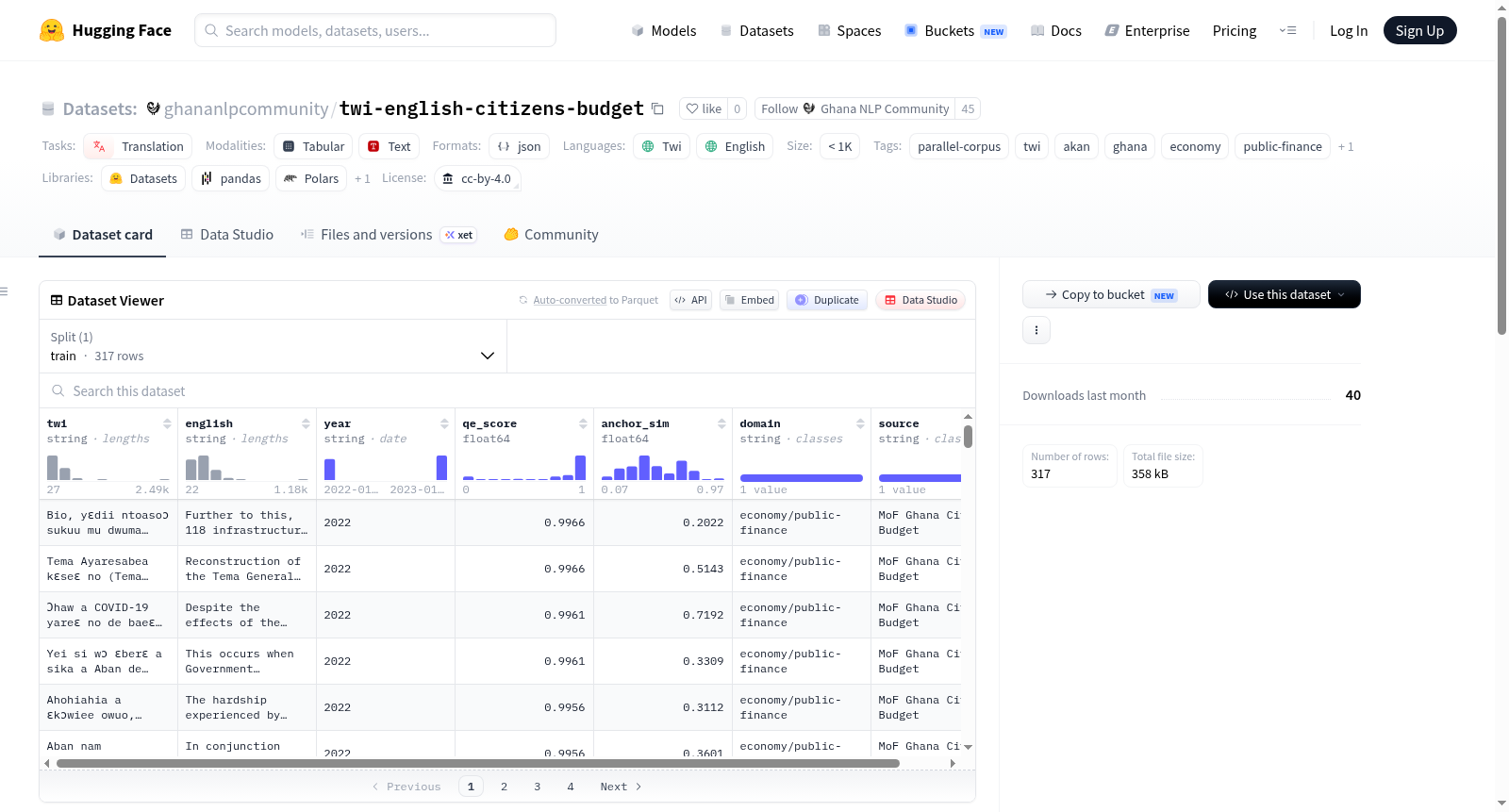The width and height of the screenshot is (1509, 812).
Task: Click the three-dot more options button
Action: pyautogui.click(x=1036, y=330)
